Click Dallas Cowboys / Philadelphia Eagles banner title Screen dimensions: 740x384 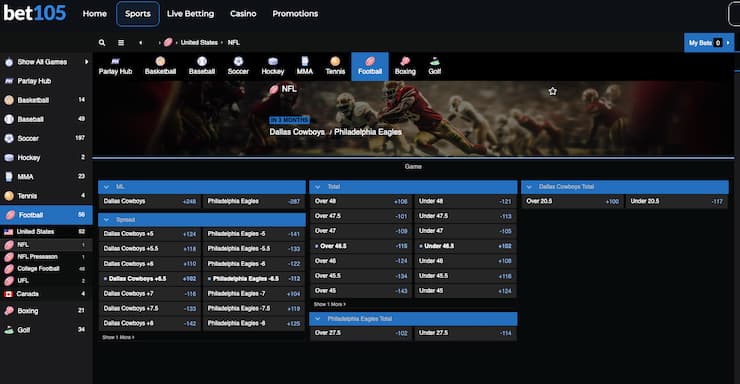tap(336, 132)
